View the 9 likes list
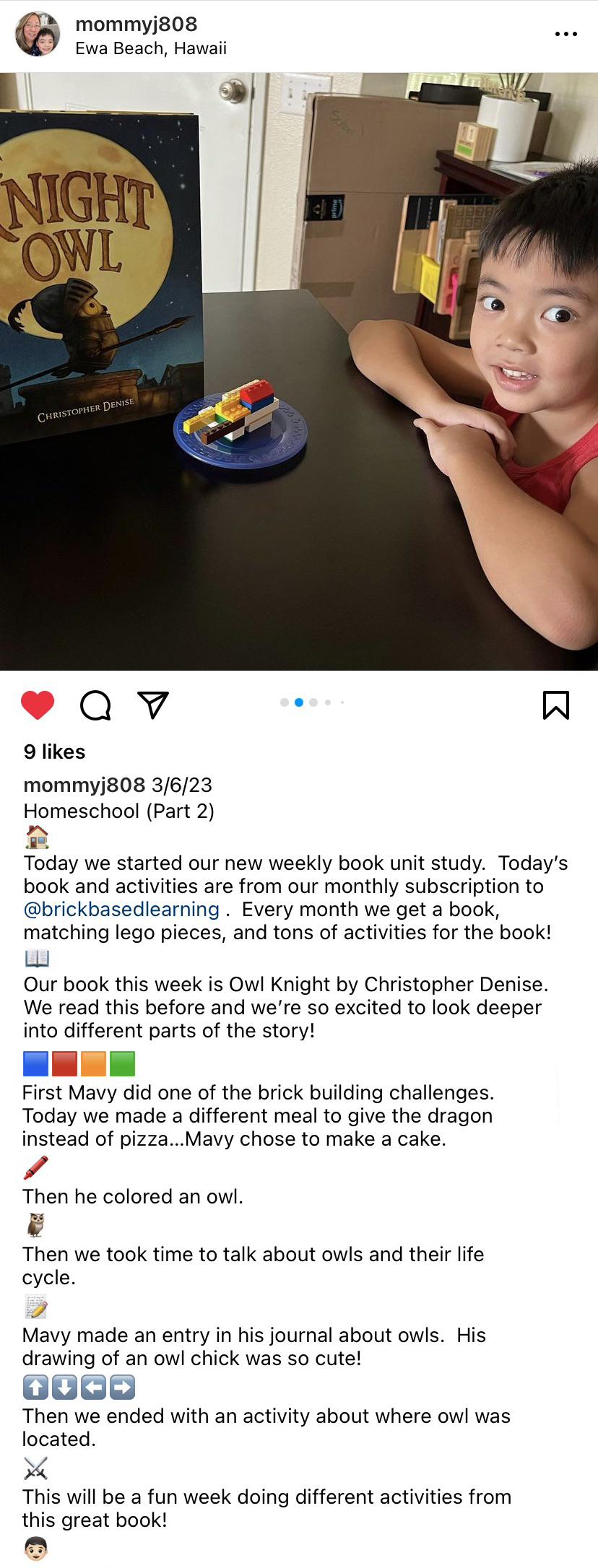The height and width of the screenshot is (1568, 598). pos(54,752)
